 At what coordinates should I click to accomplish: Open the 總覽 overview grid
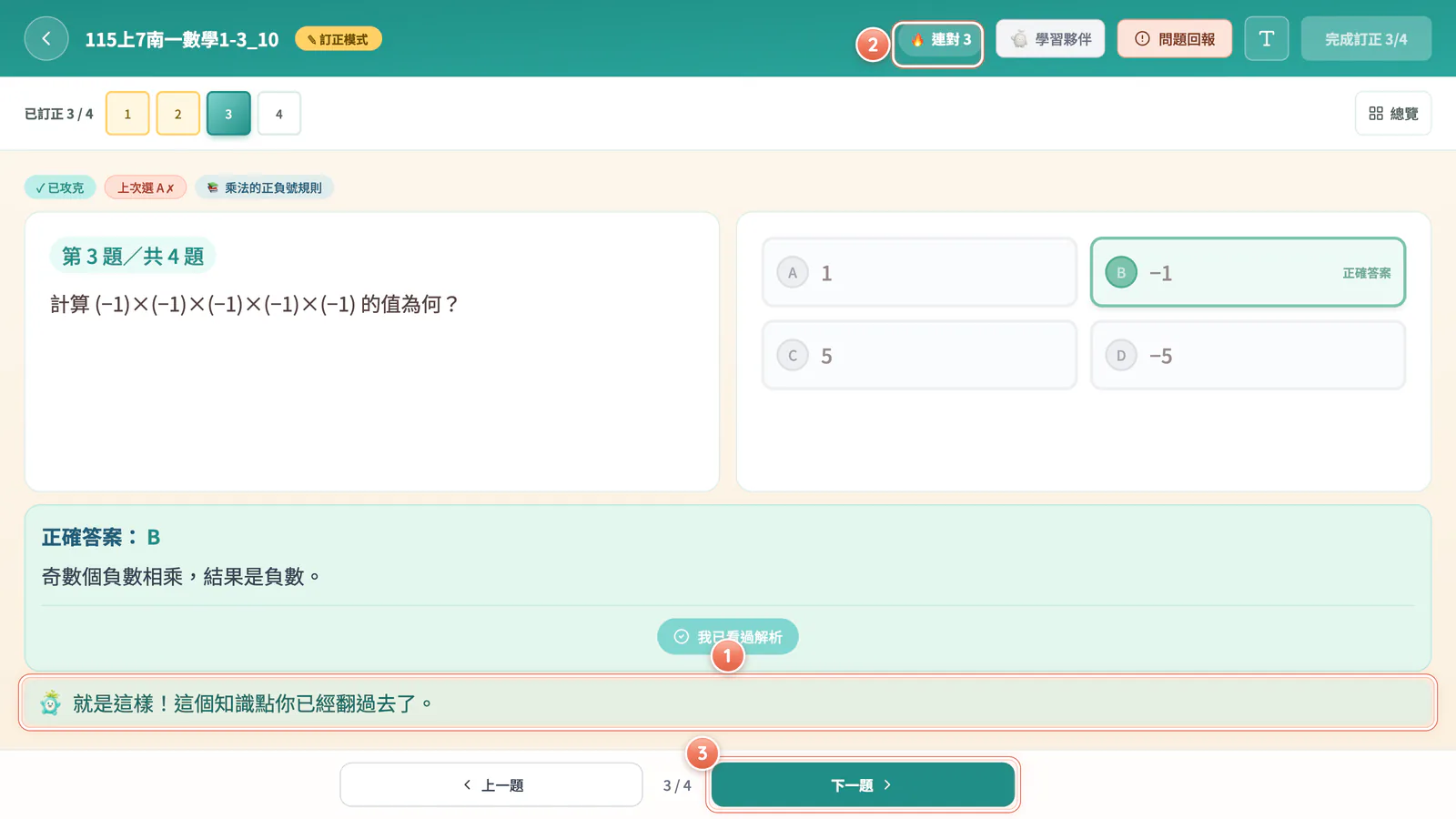[1393, 114]
